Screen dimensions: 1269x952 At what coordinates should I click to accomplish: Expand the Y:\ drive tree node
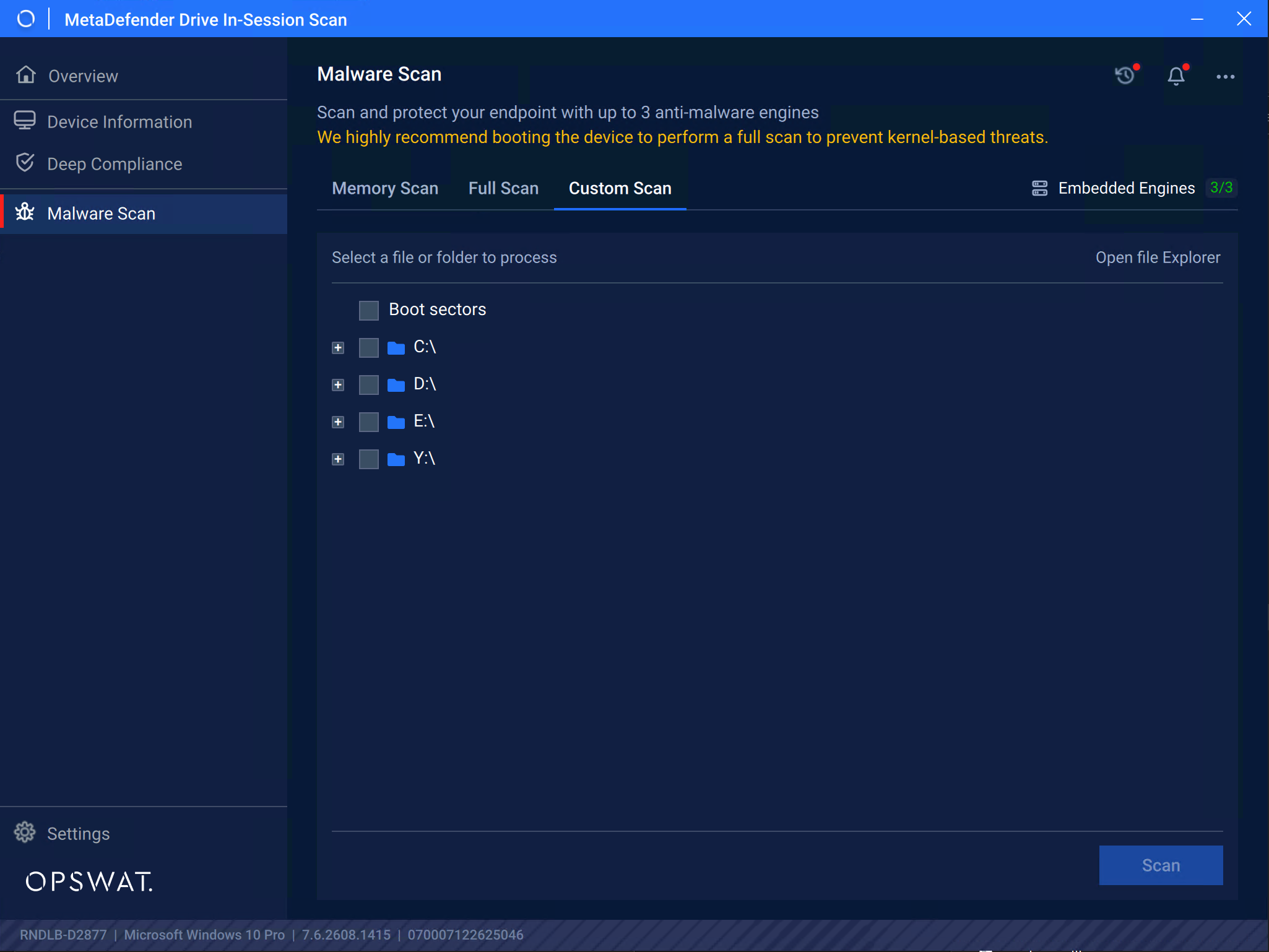pos(338,459)
